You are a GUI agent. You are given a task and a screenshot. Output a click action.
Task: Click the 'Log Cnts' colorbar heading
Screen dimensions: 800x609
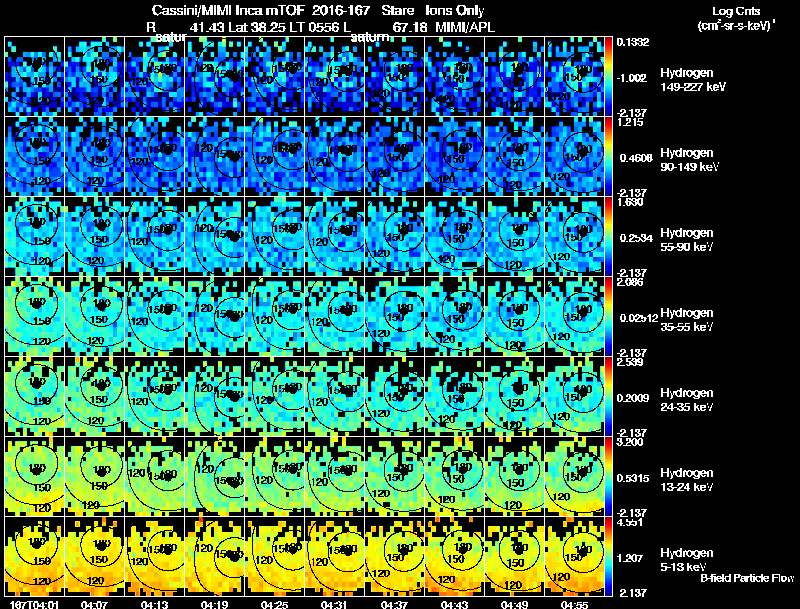[x=736, y=11]
